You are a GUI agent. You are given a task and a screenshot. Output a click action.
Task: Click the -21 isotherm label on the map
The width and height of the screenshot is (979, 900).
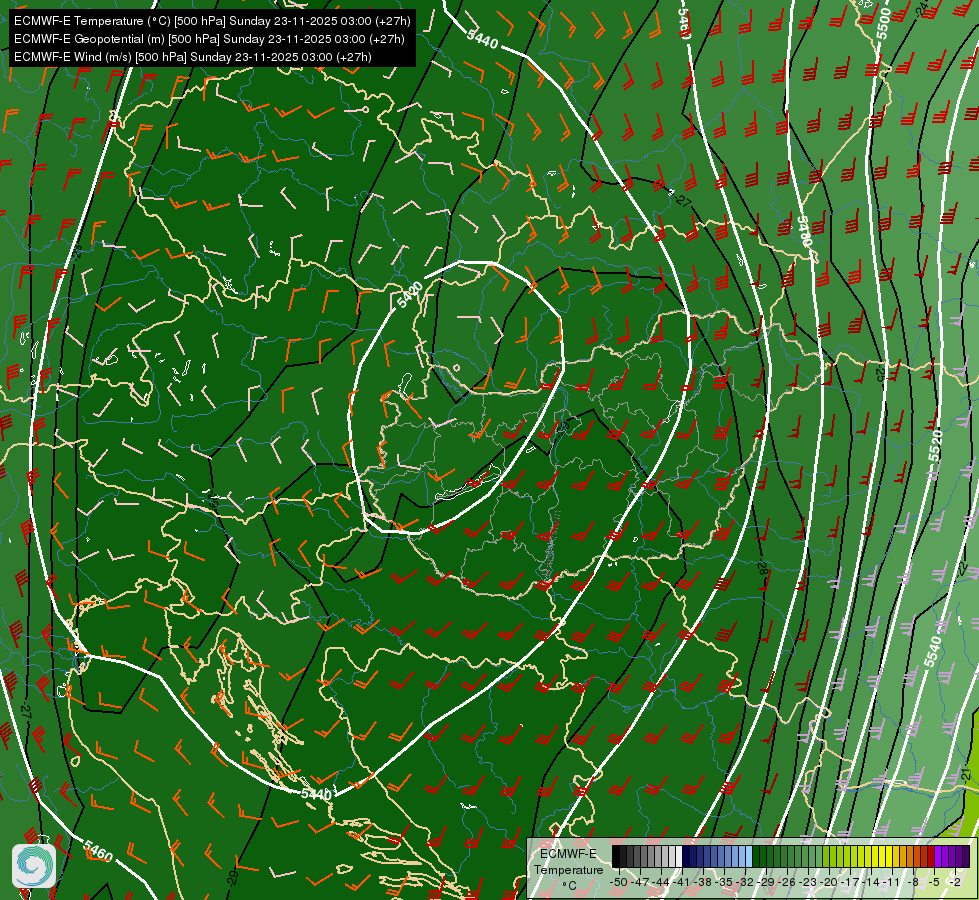(967, 776)
